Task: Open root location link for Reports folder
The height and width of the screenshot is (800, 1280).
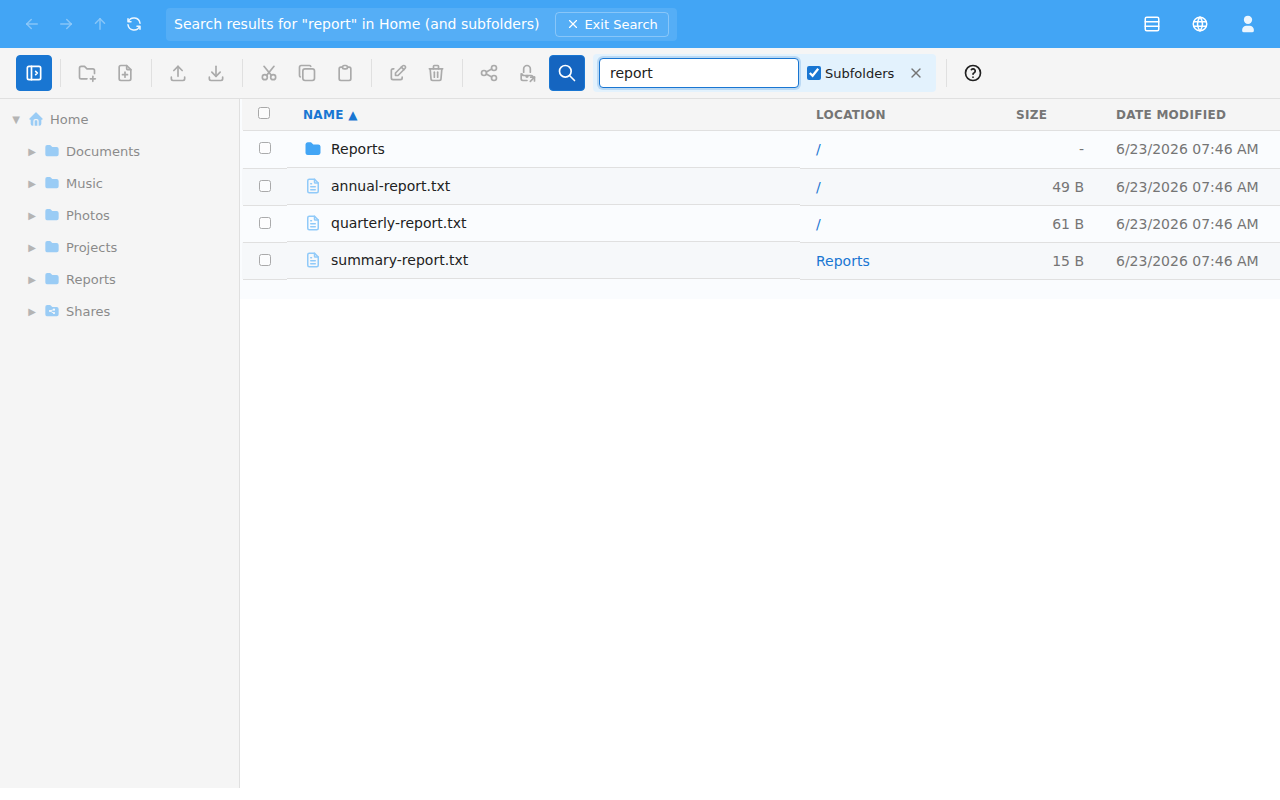Action: click(818, 150)
